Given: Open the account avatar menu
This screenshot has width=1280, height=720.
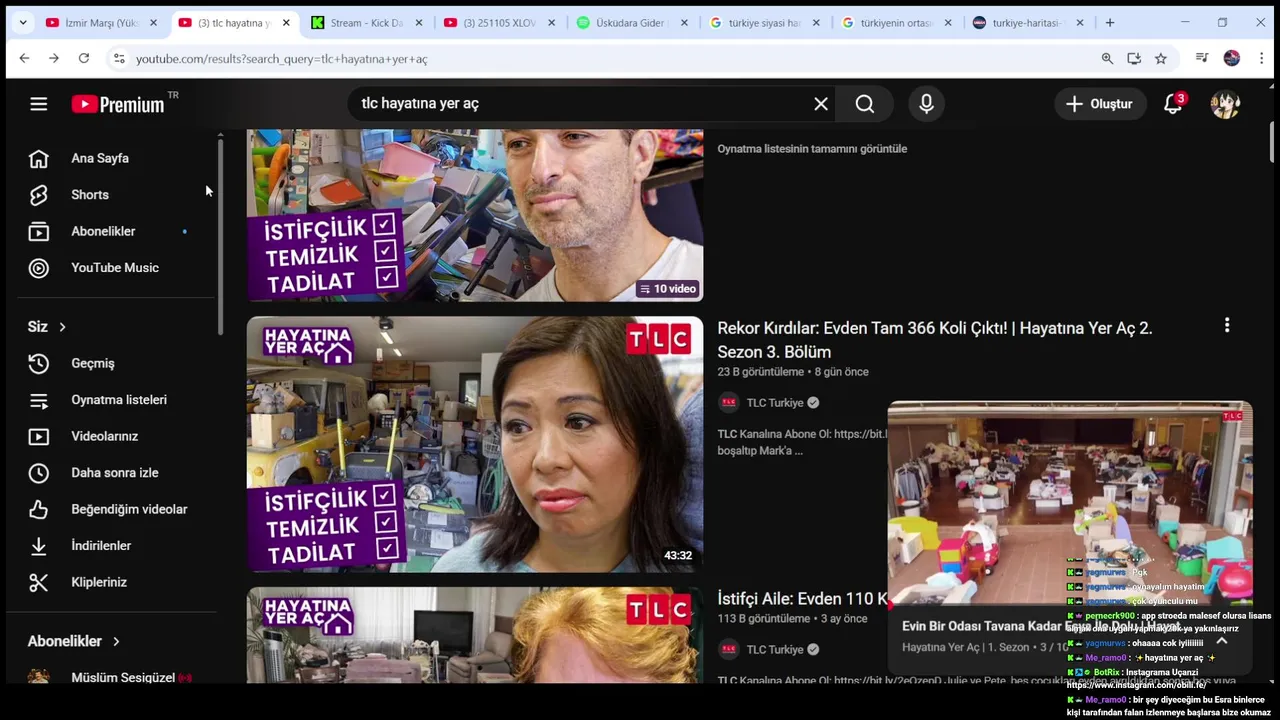Looking at the screenshot, I should (1225, 104).
